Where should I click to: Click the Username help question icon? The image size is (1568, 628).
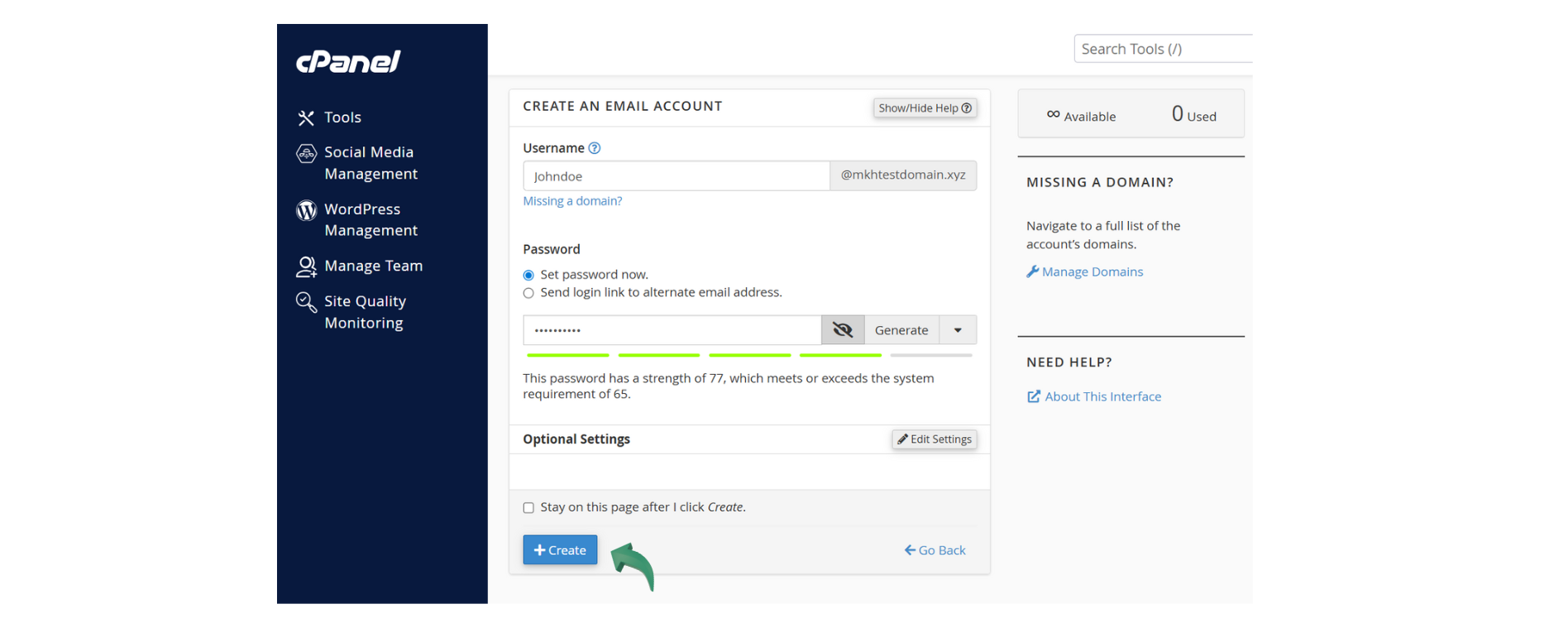tap(594, 148)
